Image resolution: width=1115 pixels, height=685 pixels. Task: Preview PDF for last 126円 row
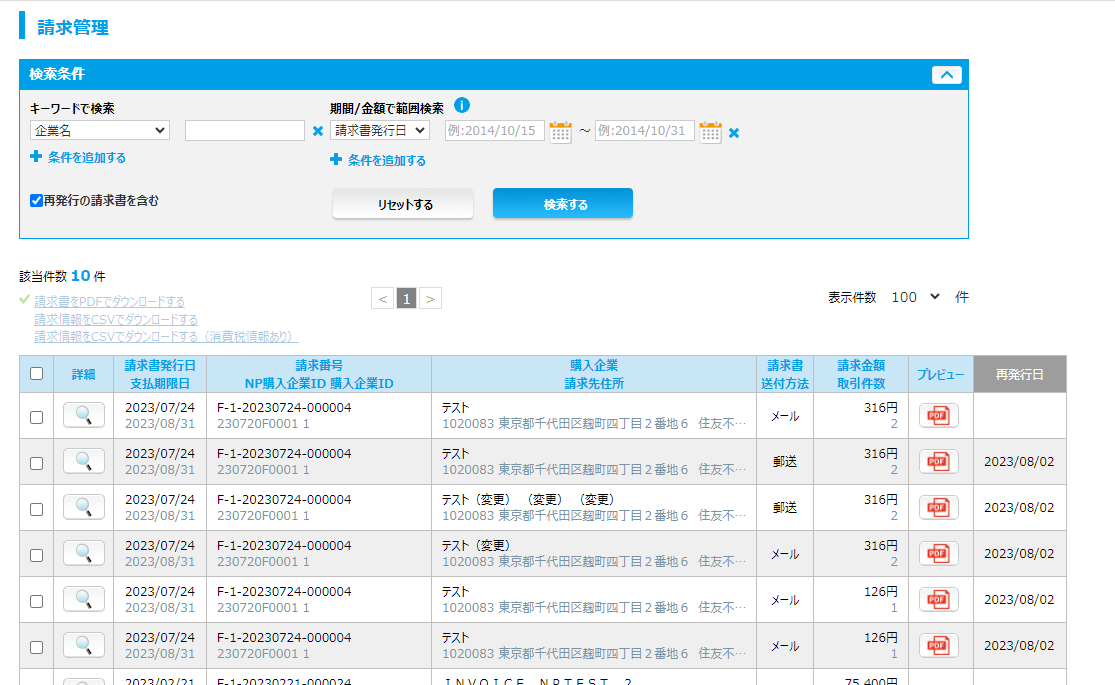click(x=939, y=645)
